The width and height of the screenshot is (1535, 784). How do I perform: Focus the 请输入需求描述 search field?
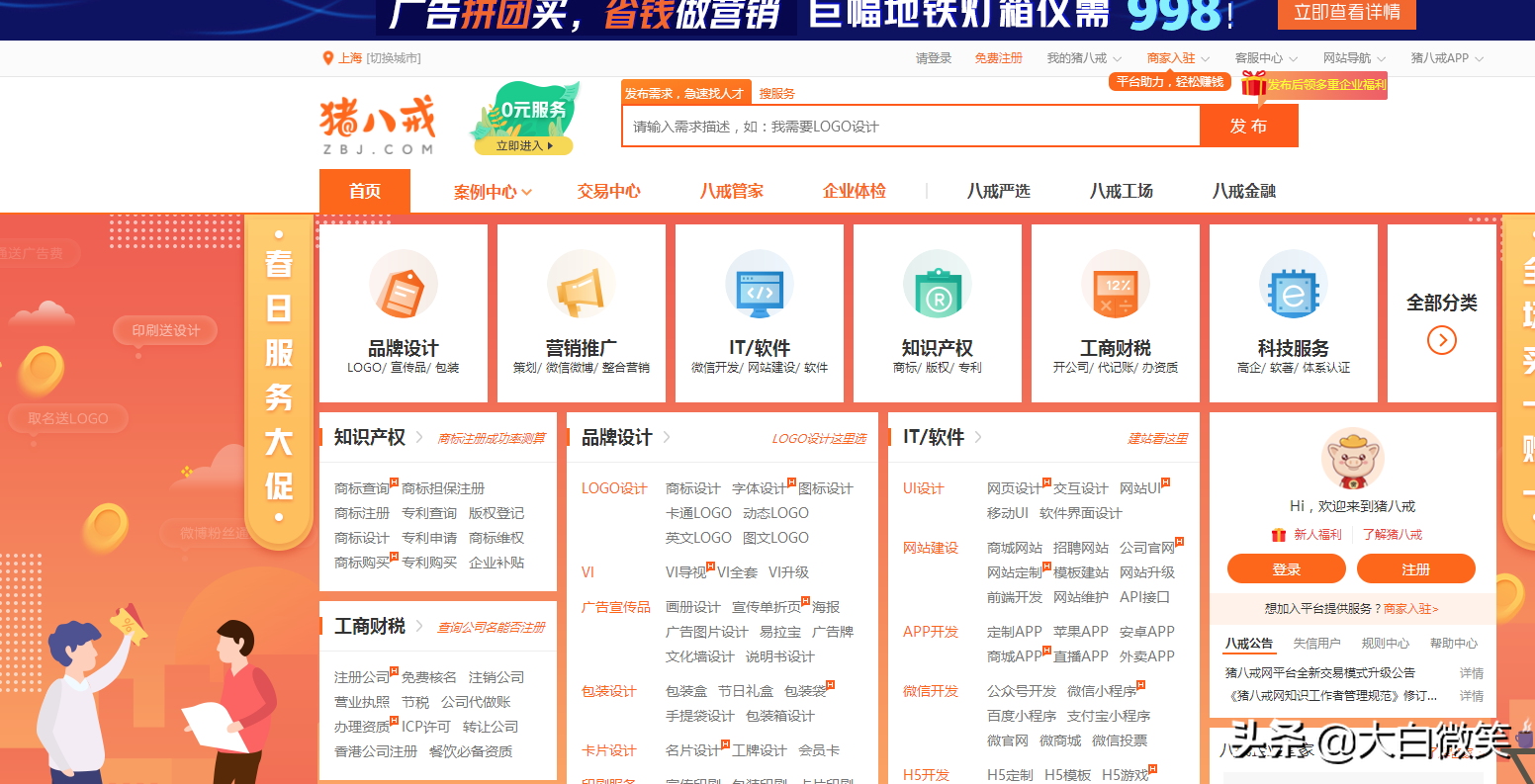(910, 126)
